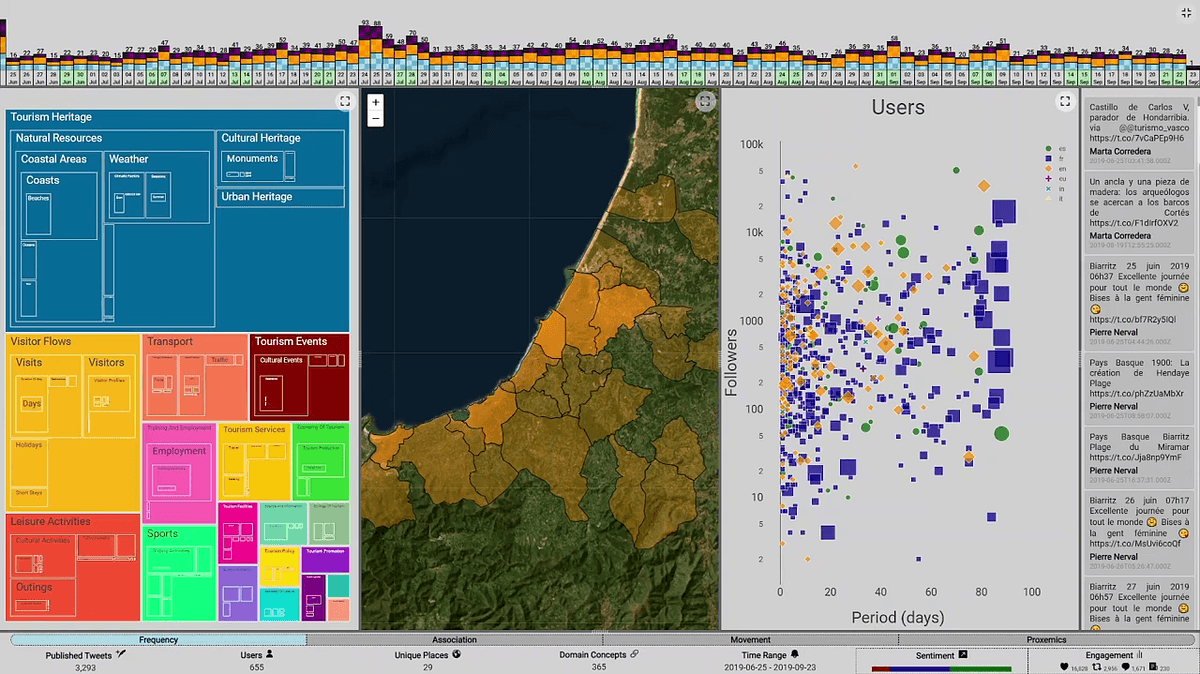Zoom out on the map
Image resolution: width=1200 pixels, height=674 pixels.
pos(376,118)
